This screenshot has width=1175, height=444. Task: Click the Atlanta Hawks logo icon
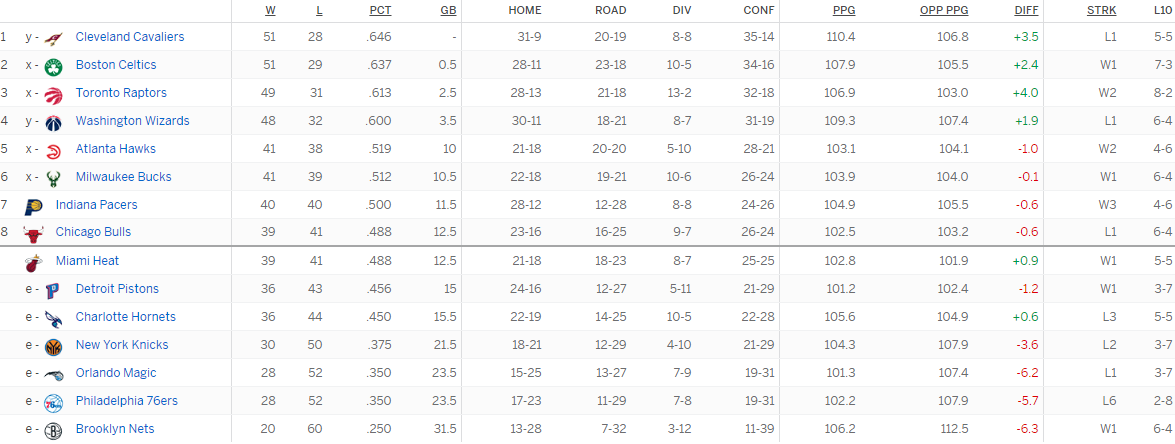pyautogui.click(x=54, y=149)
